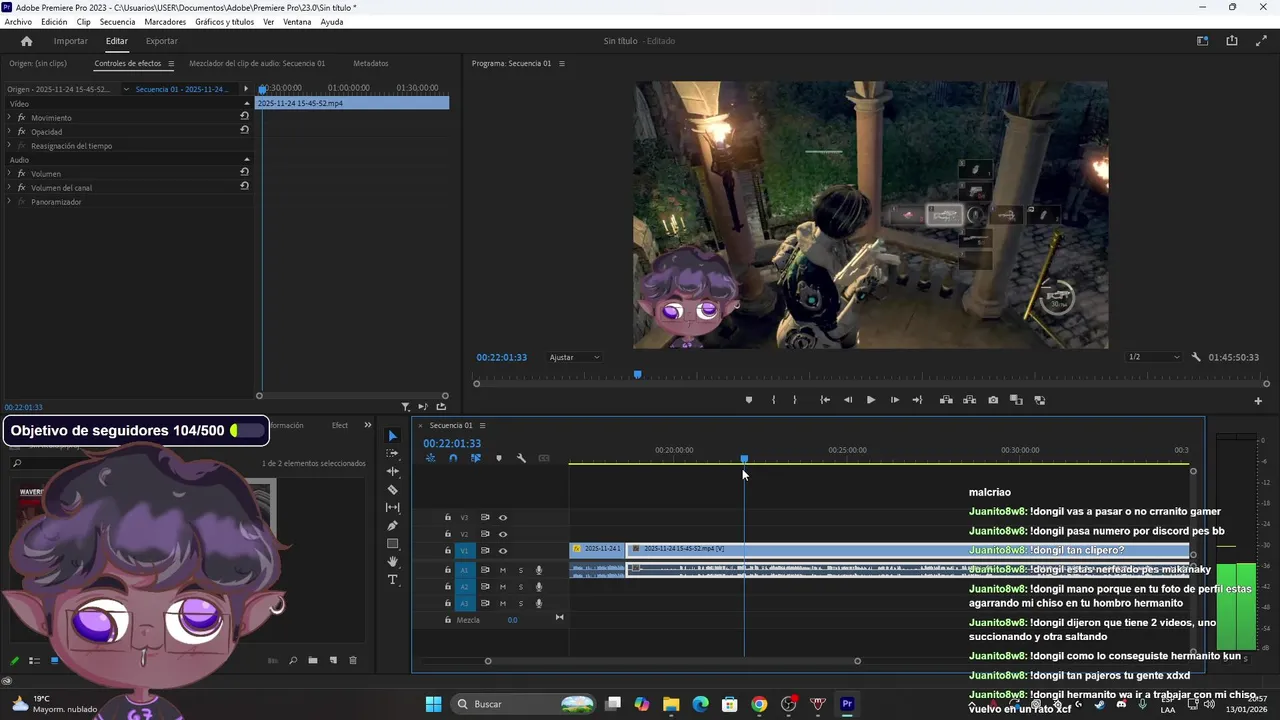Open the button editor plus icon
Viewport: 1280px width, 720px height.
point(1258,401)
